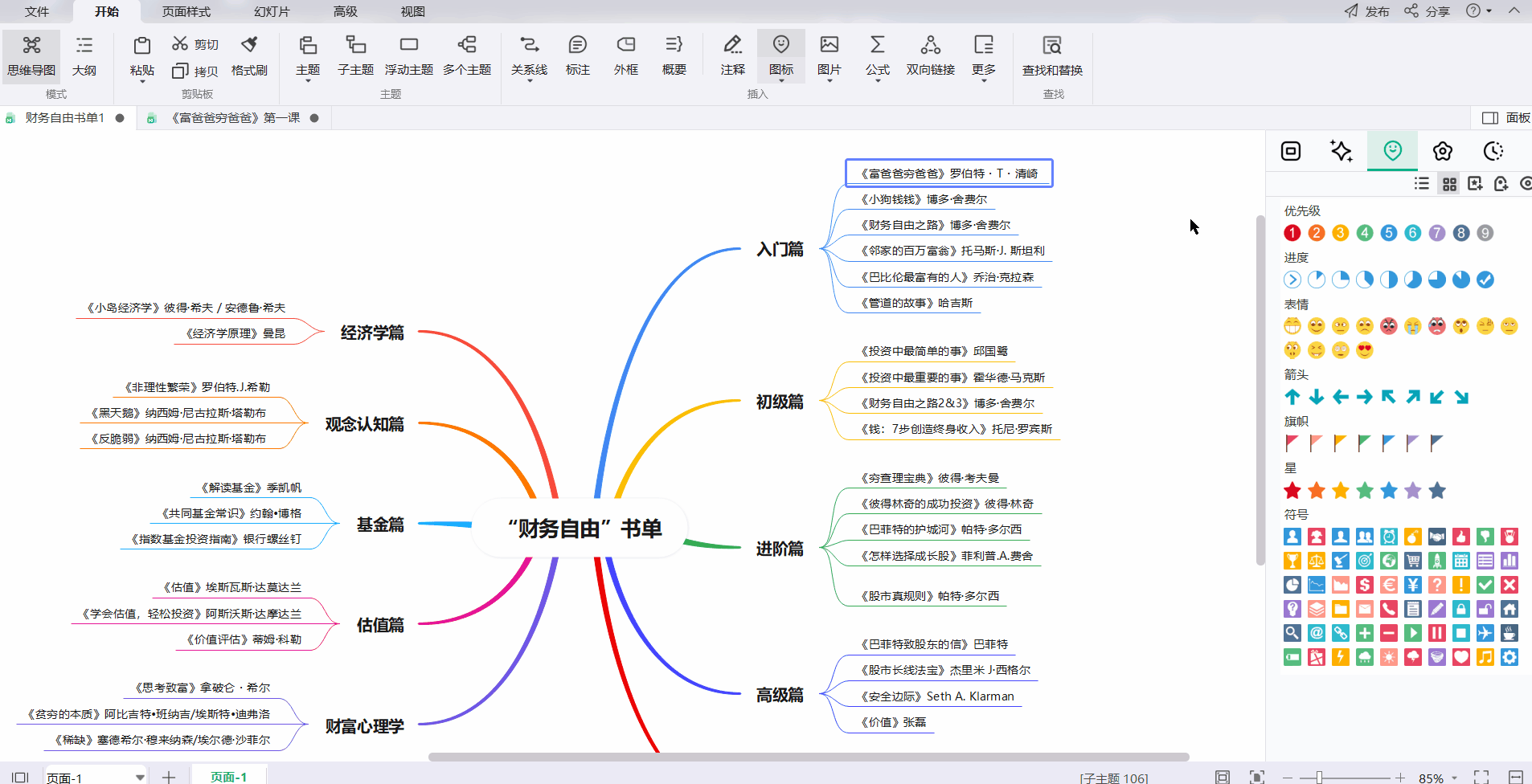
Task: Adjust the zoom slider handle
Action: click(1319, 778)
